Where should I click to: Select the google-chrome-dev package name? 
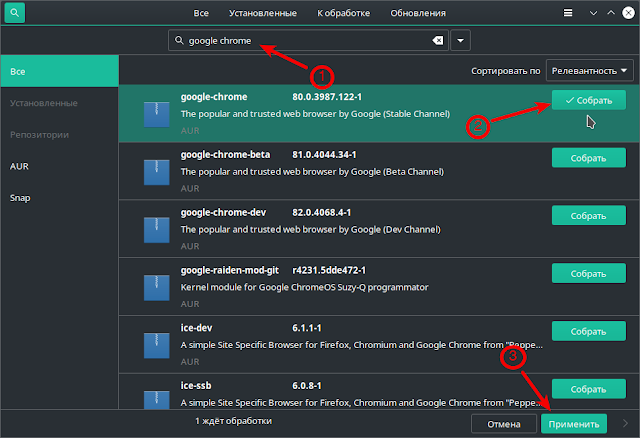[x=223, y=212]
